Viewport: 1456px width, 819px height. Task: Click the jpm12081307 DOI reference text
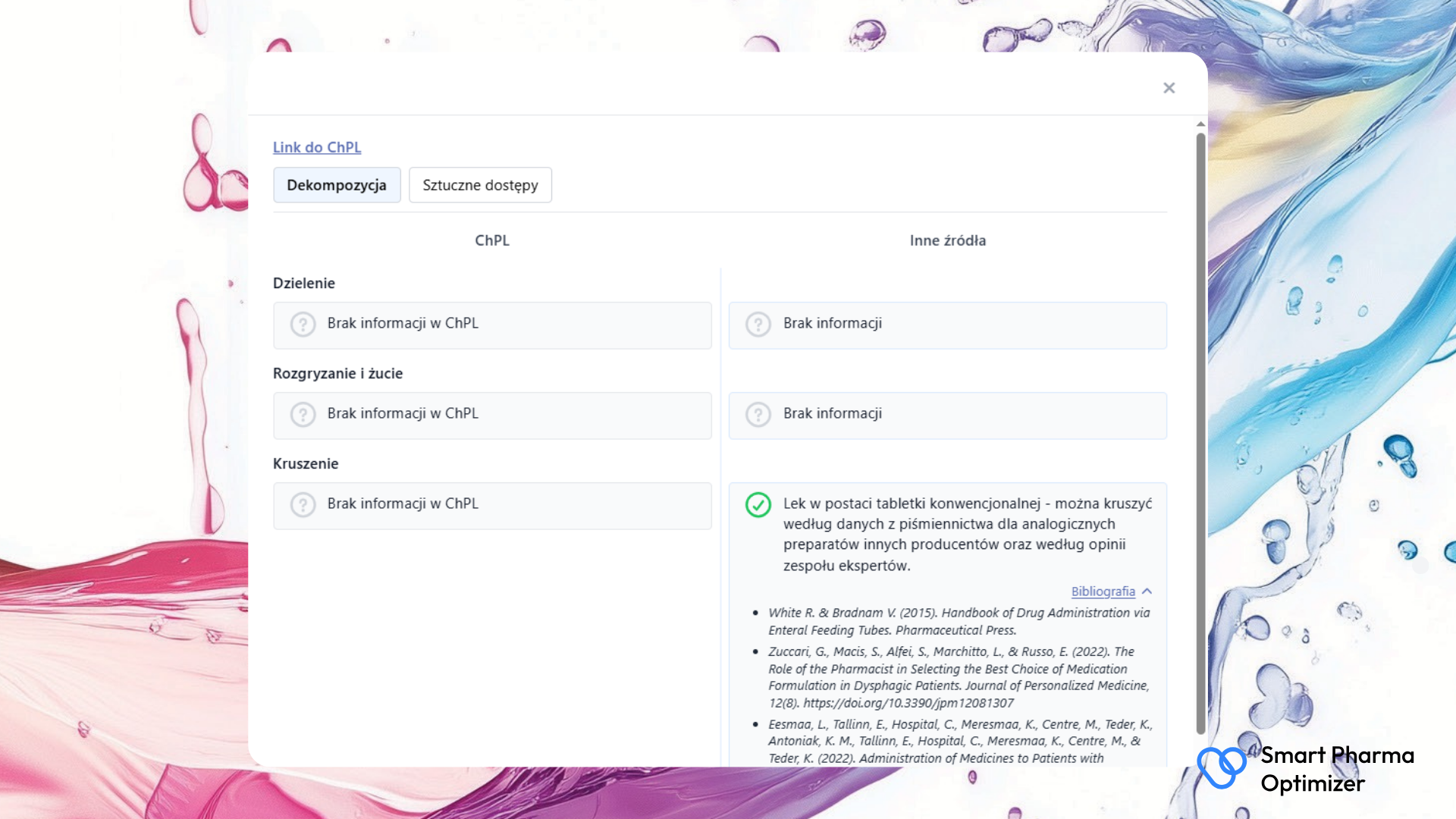(908, 703)
